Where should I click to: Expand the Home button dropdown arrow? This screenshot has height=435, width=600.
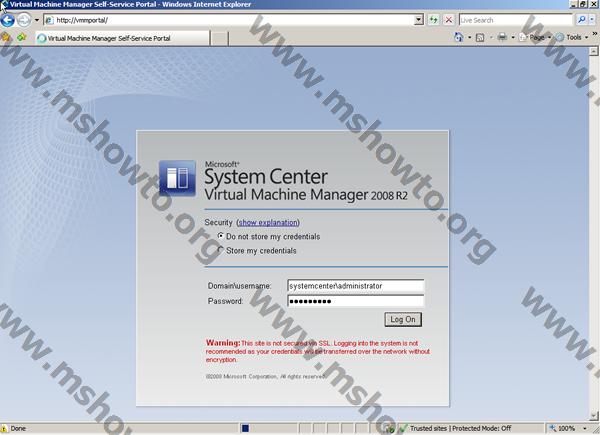470,37
